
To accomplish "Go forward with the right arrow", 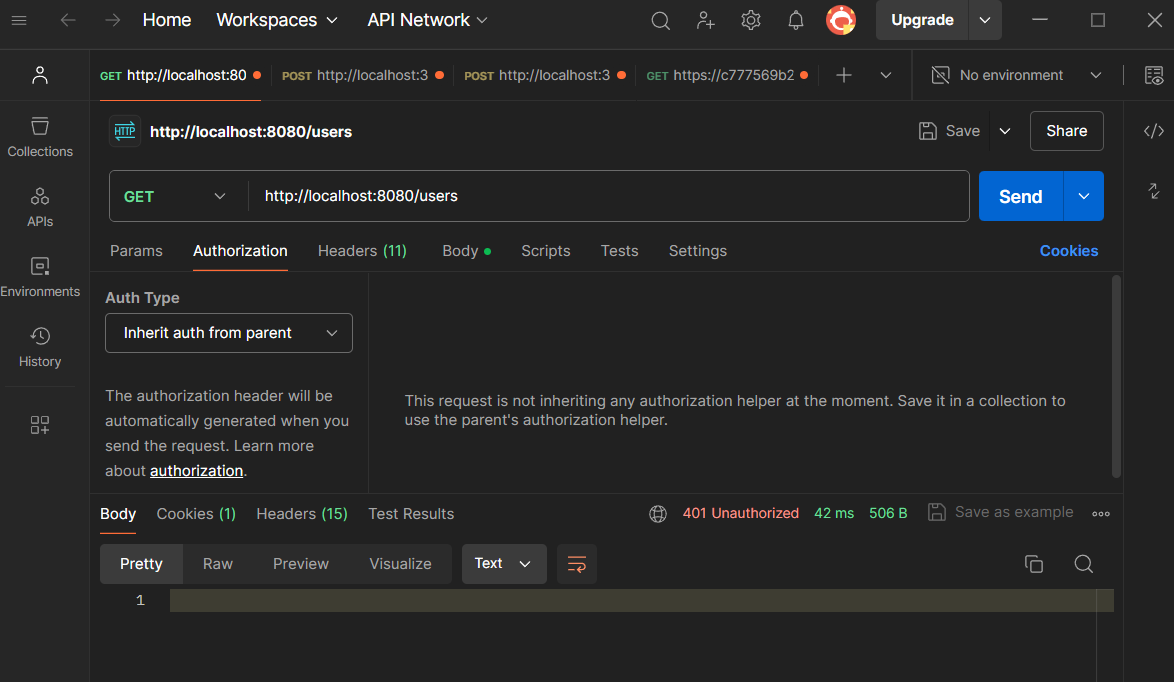I will pos(112,20).
